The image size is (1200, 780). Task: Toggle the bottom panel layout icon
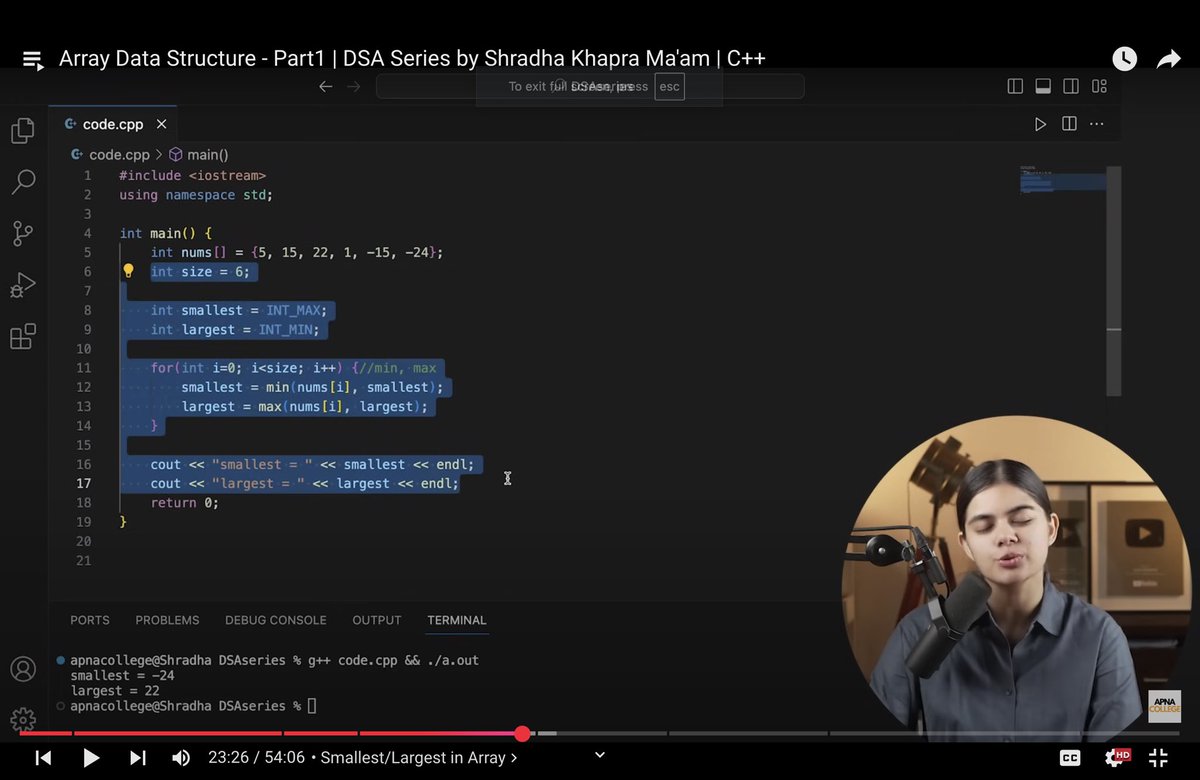[x=1042, y=86]
